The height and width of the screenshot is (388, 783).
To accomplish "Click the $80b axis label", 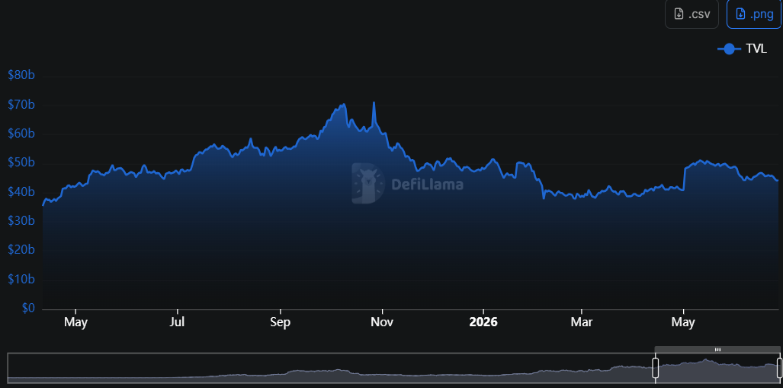I will (21, 75).
